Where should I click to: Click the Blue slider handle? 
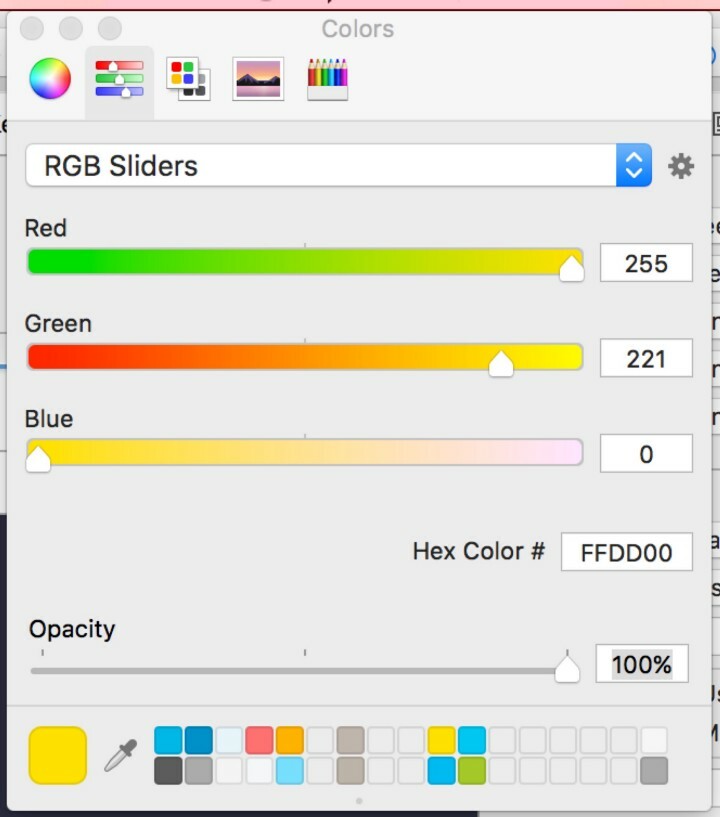[38, 459]
